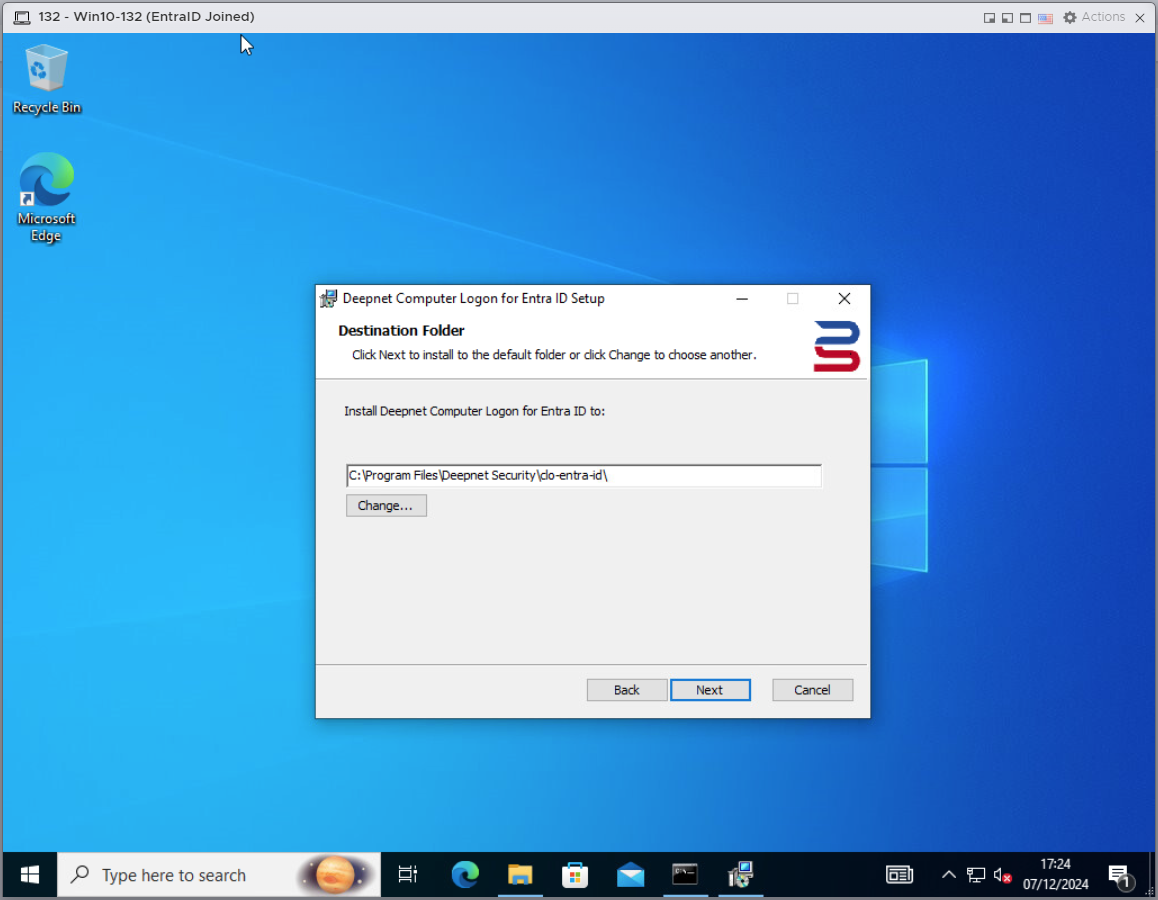Click the destination folder path field
The width and height of the screenshot is (1158, 900).
[583, 476]
